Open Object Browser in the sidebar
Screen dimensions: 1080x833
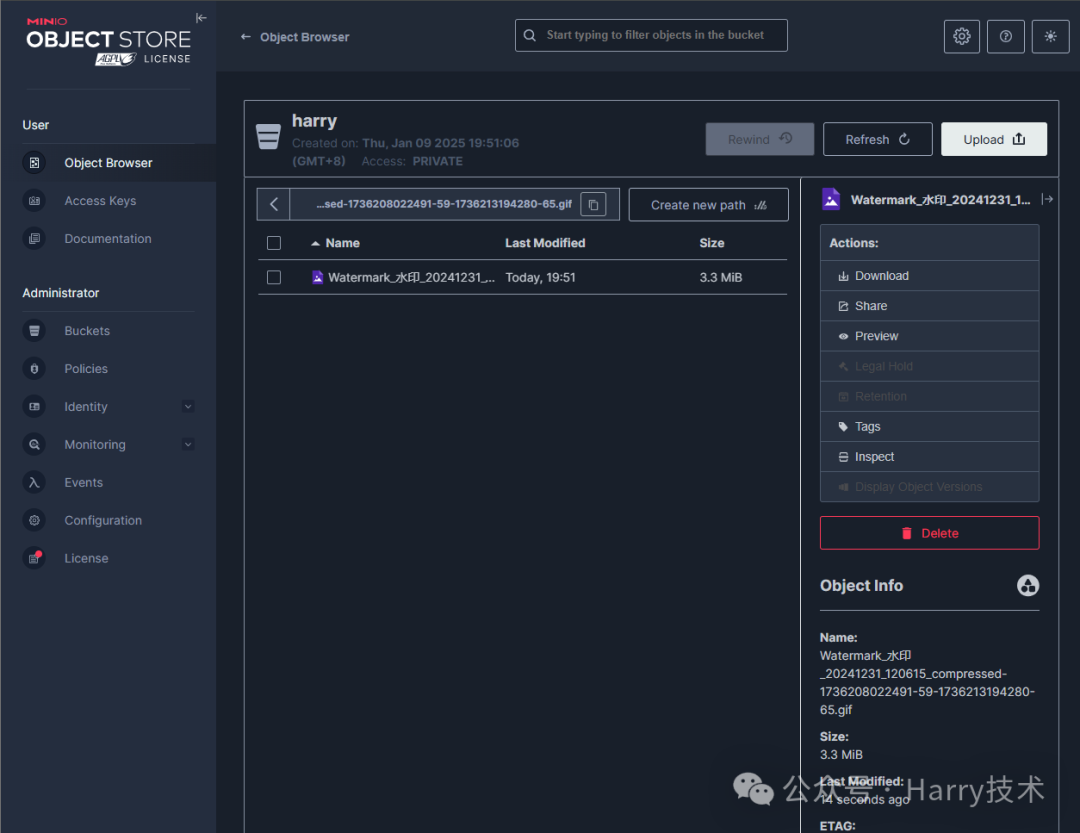click(108, 163)
